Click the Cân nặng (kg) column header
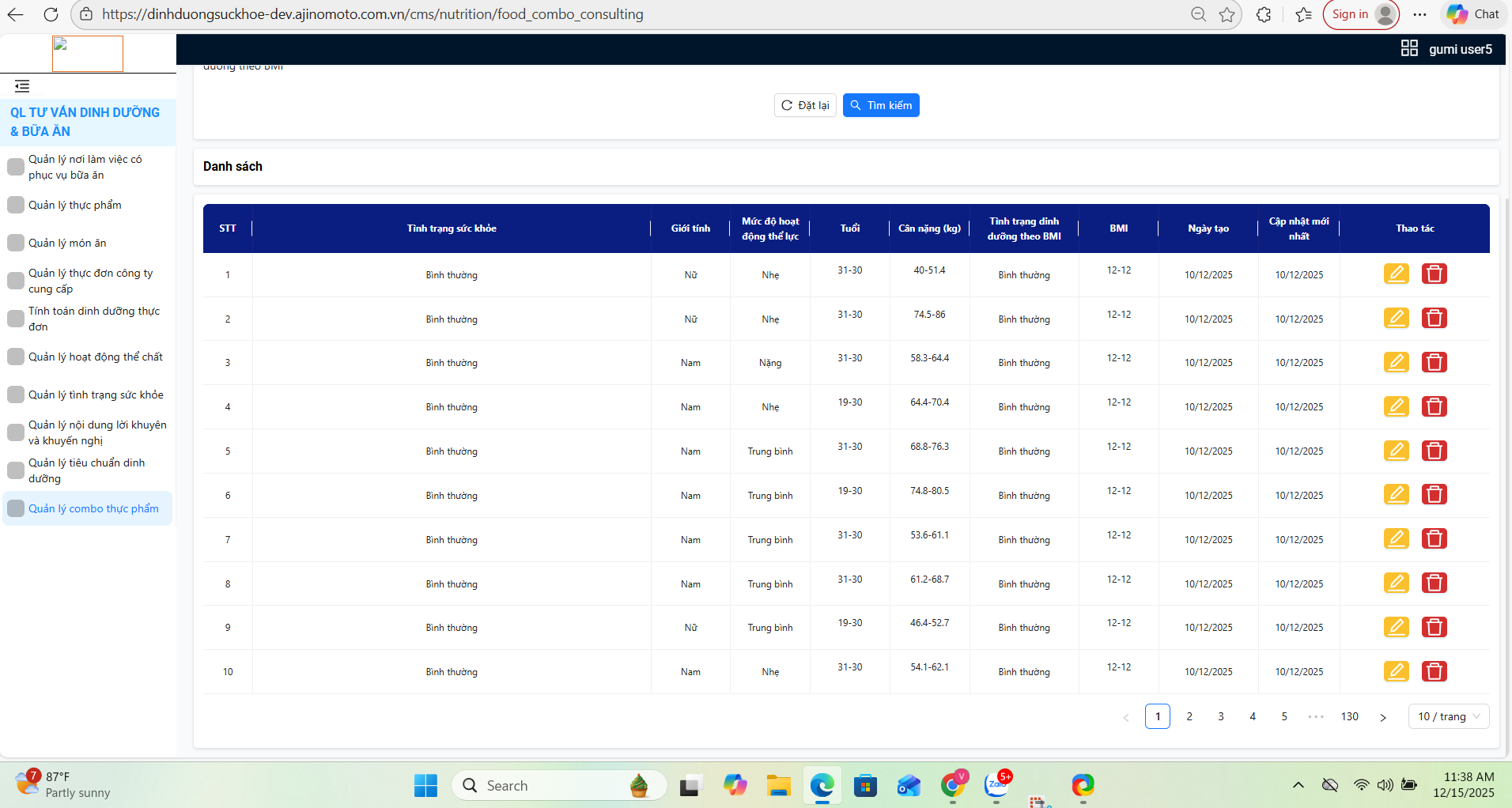This screenshot has height=808, width=1512. (x=929, y=228)
